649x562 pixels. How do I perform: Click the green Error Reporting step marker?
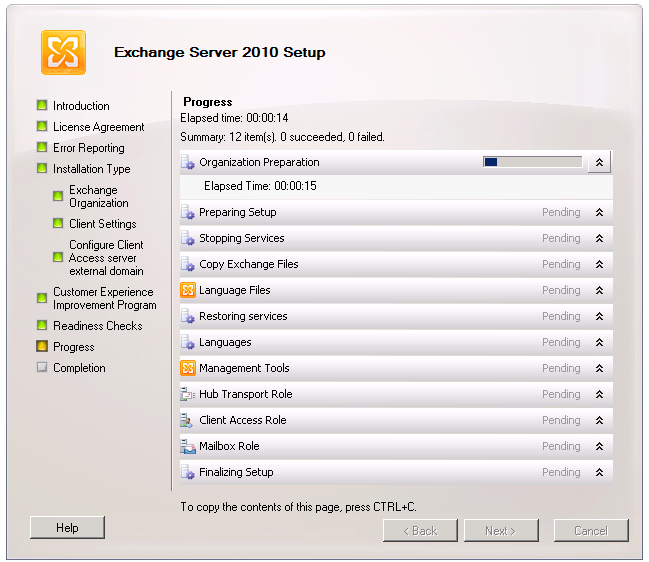coord(42,147)
